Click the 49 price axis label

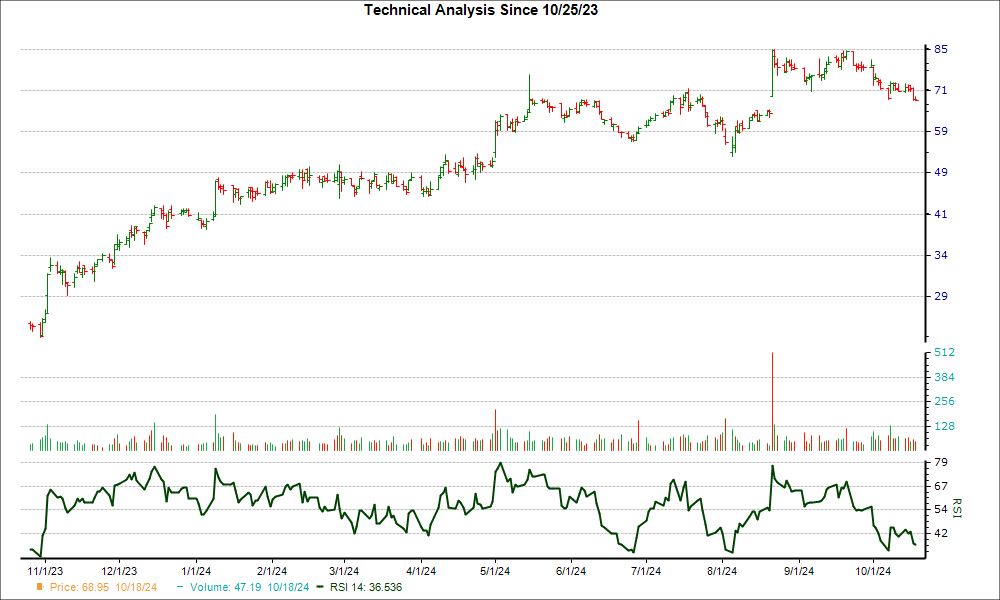click(x=941, y=172)
